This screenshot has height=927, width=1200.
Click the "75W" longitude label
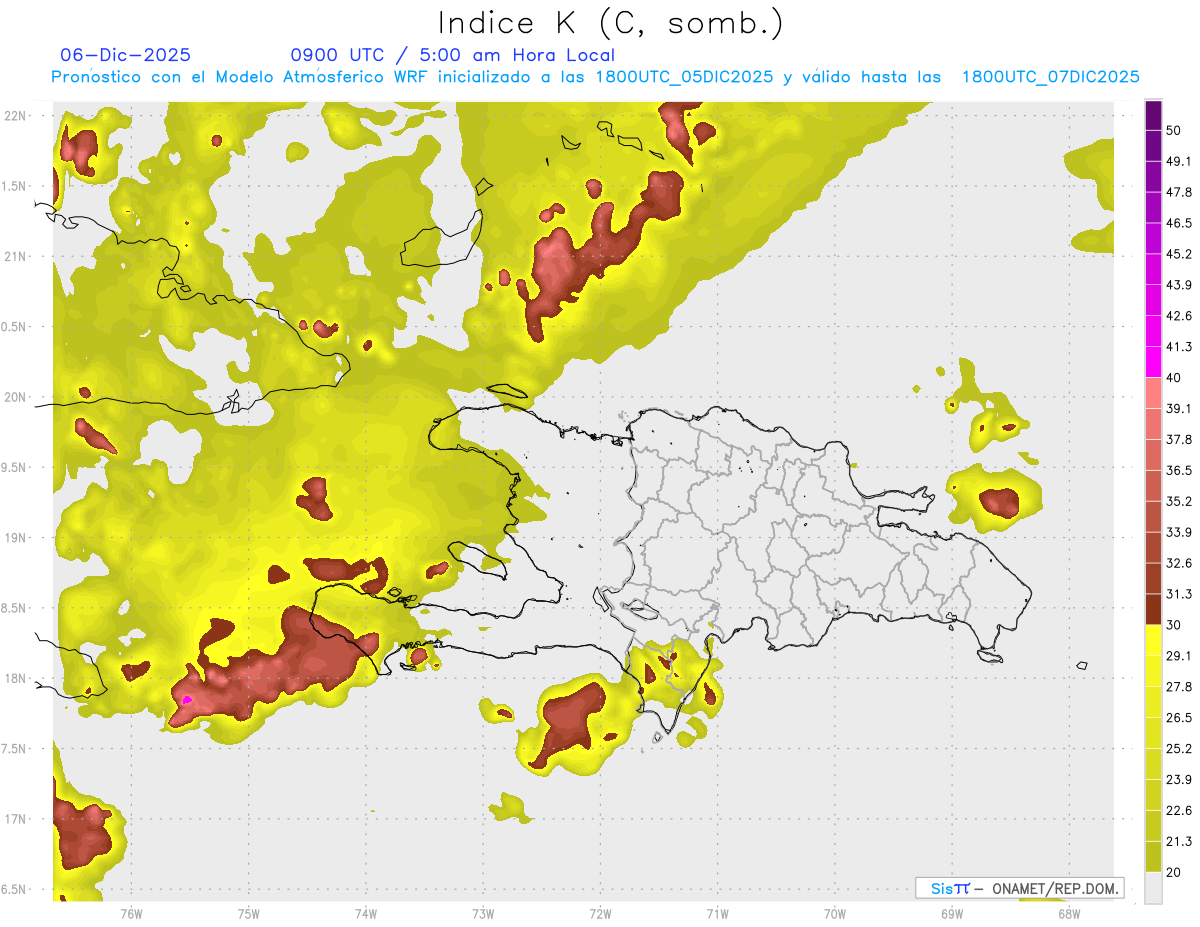click(x=249, y=914)
